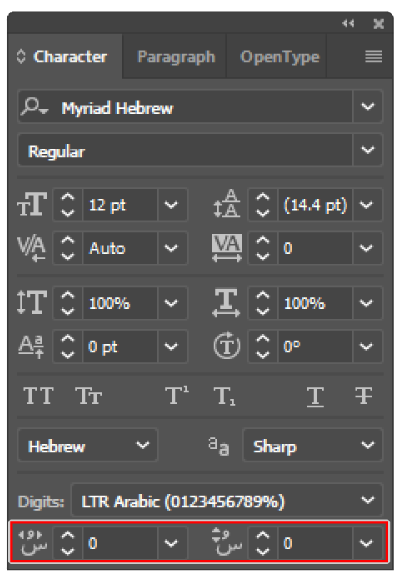Collapse panel with double-arrow icon

tap(348, 24)
